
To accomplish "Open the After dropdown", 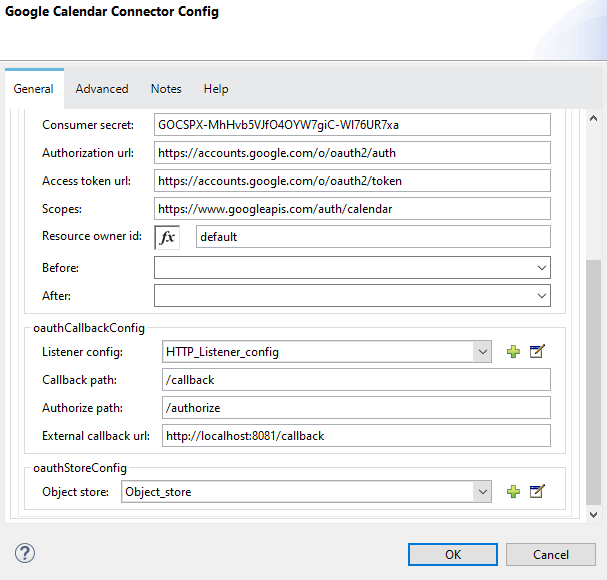I will pyautogui.click(x=542, y=296).
